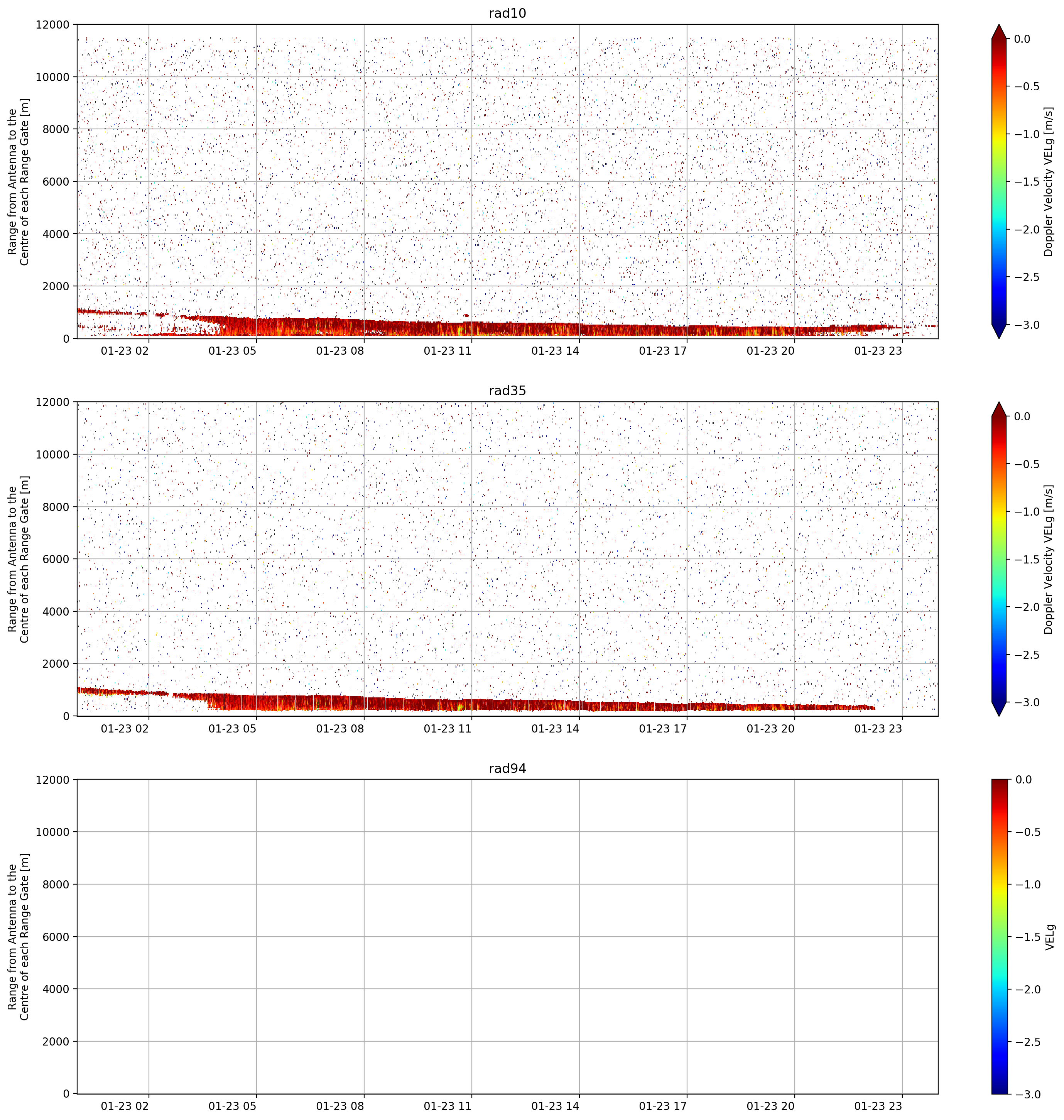Click the rad10 plot title

pos(507,14)
